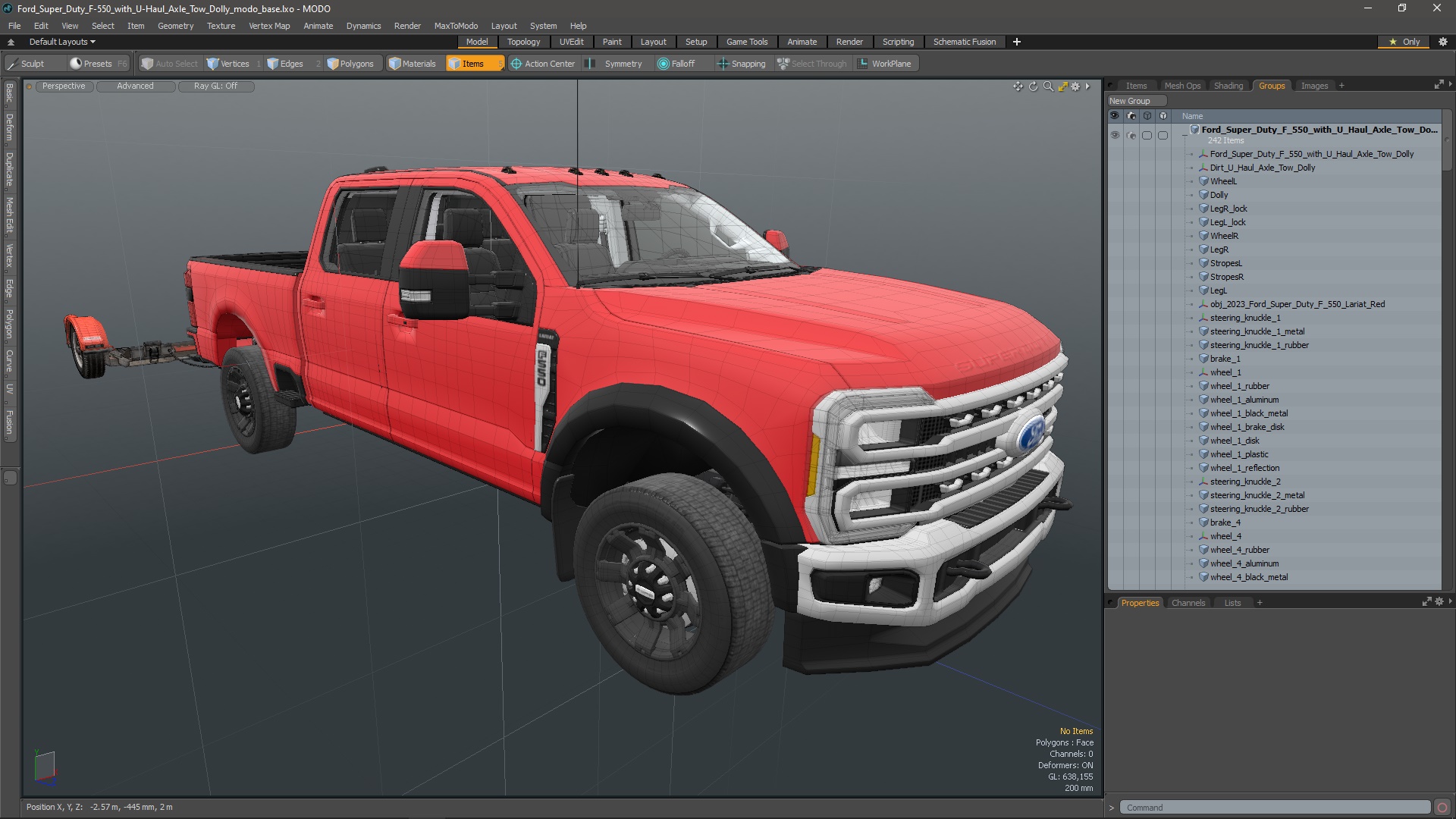
Task: Toggle Select Through
Action: (812, 64)
